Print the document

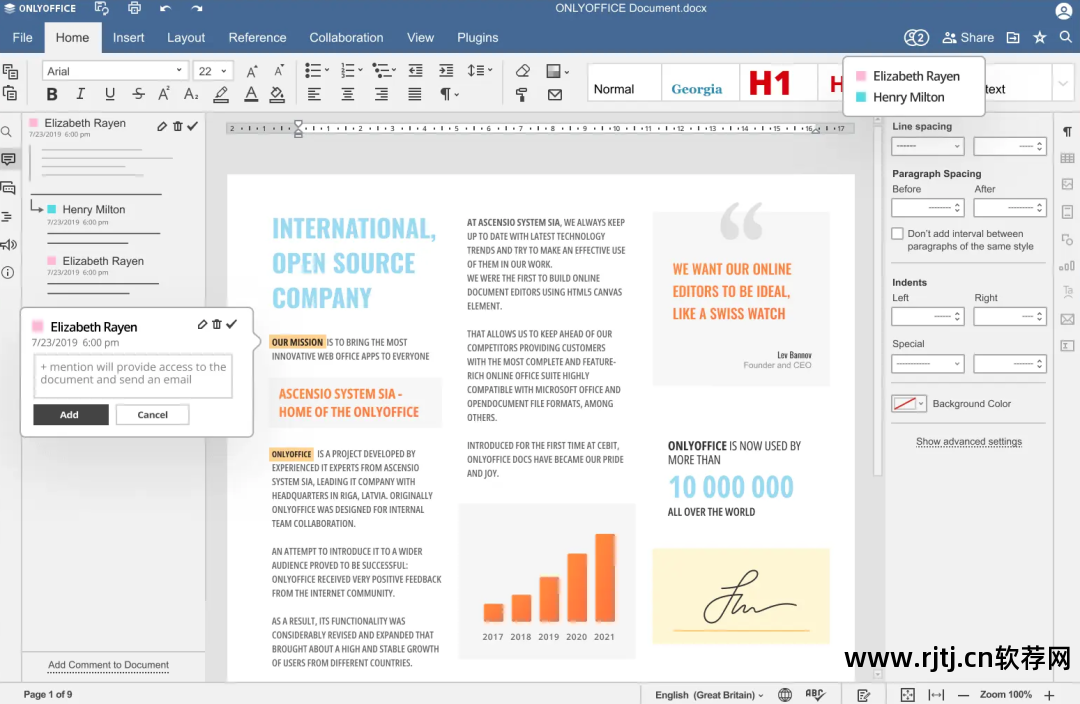[134, 8]
